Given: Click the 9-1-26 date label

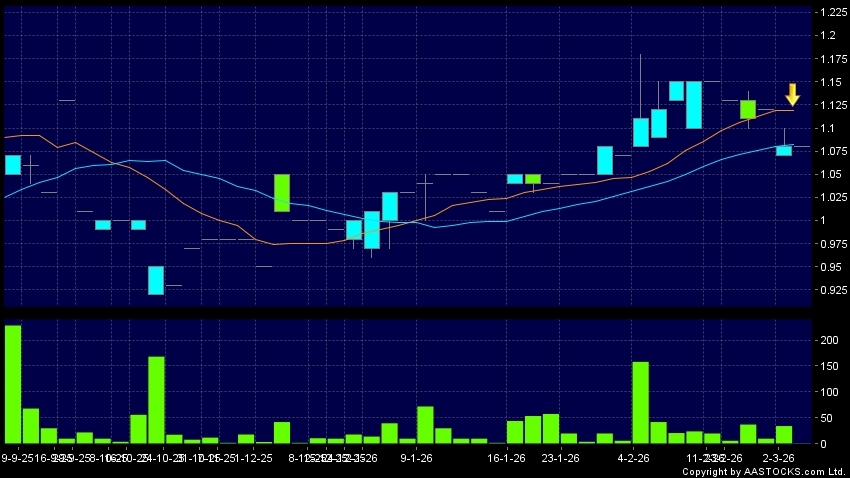Looking at the screenshot, I should coord(416,458).
